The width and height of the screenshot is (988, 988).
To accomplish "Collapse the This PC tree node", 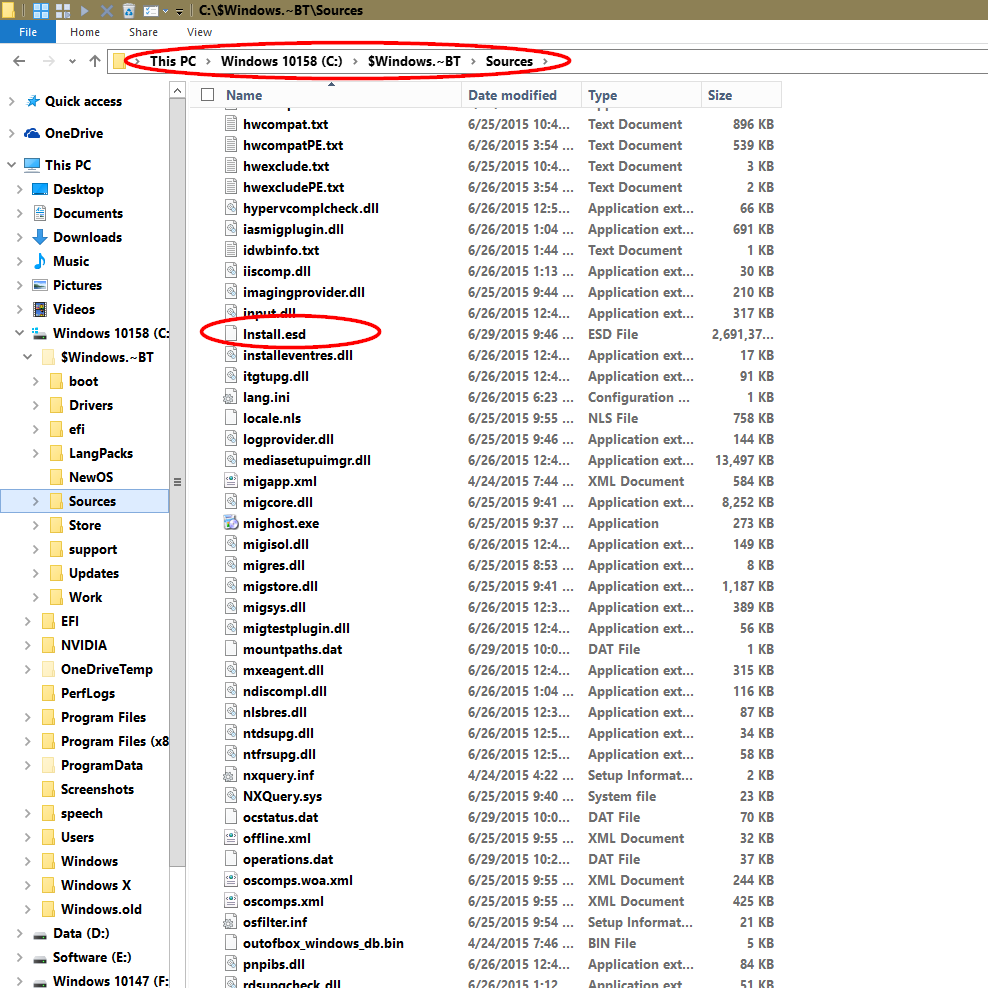I will 11,164.
